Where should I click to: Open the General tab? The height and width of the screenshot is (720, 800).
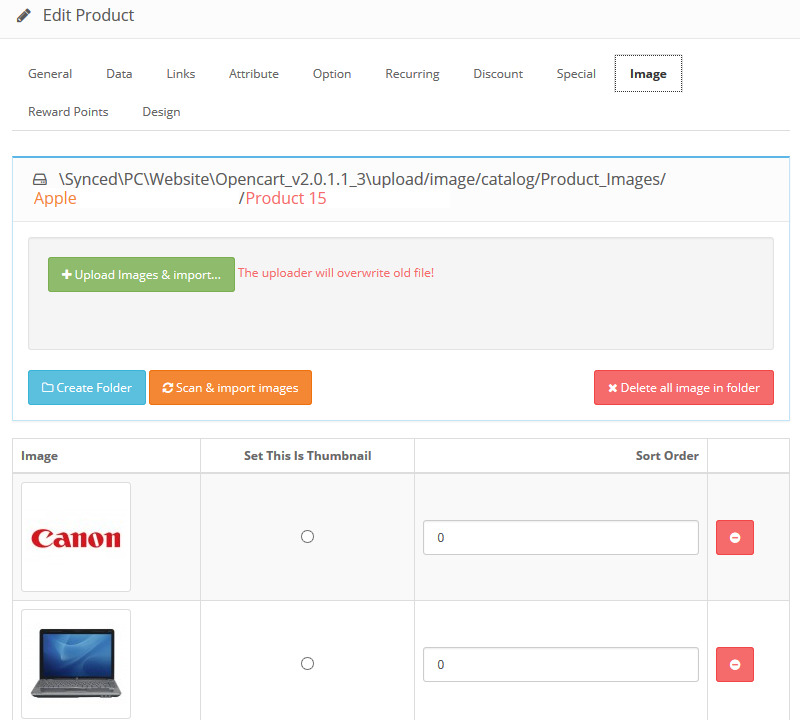pos(50,74)
